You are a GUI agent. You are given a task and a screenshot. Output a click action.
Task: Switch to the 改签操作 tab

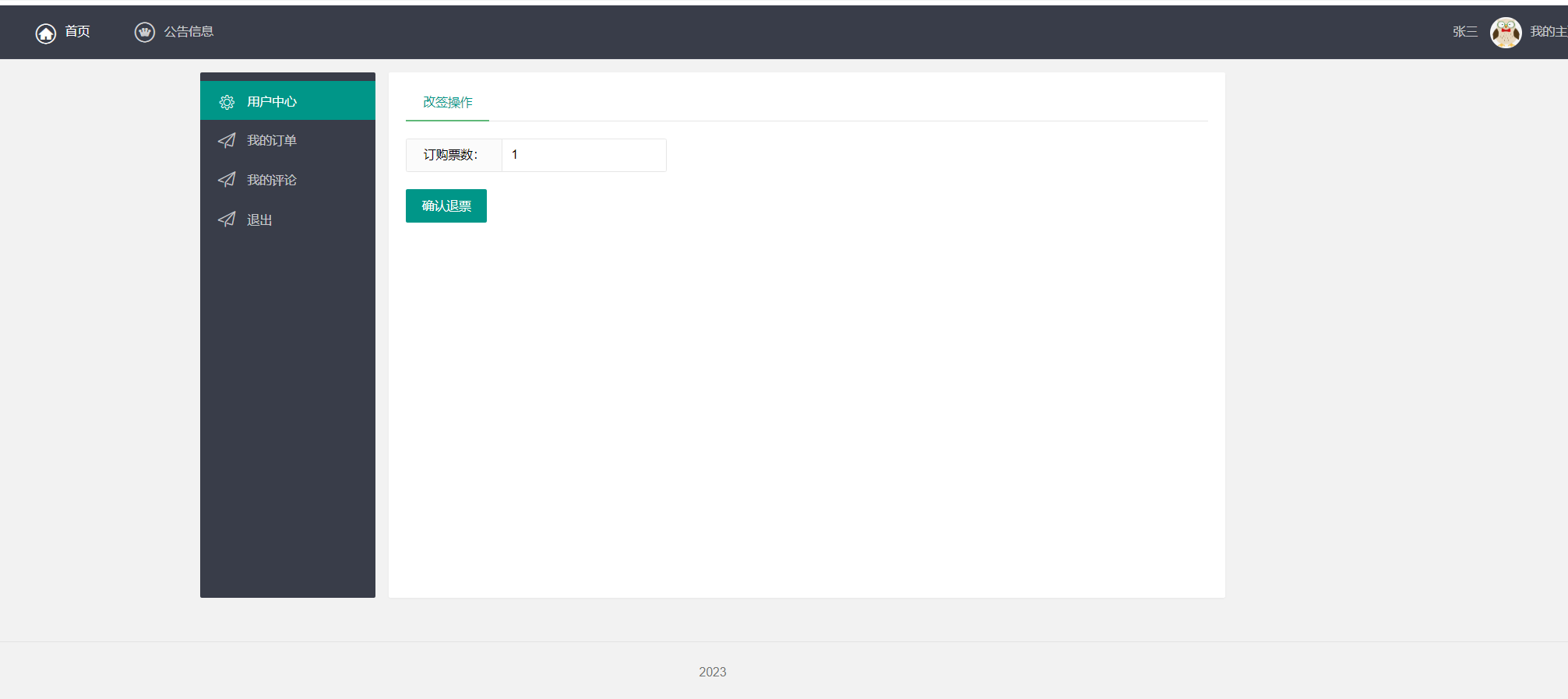click(x=447, y=103)
